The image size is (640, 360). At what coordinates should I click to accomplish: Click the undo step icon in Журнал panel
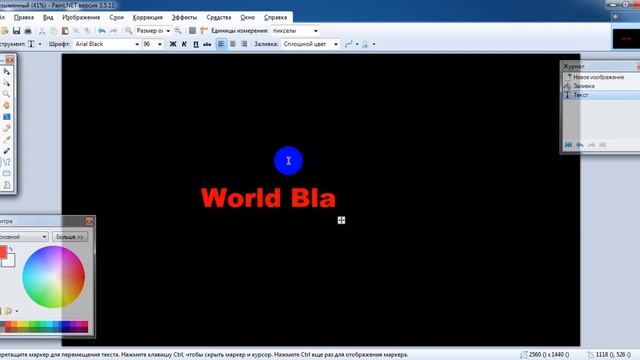coord(580,145)
